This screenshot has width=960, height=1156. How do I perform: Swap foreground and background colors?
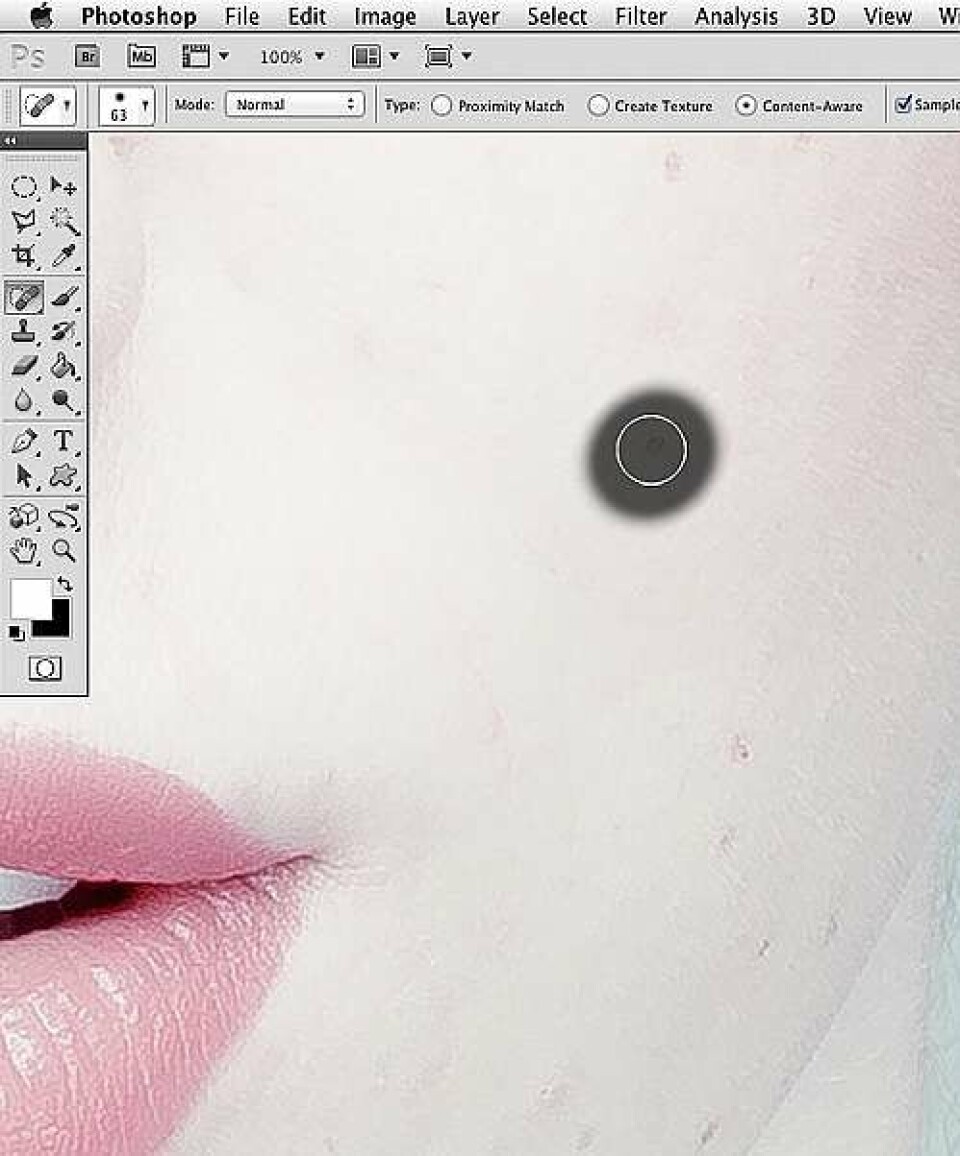click(x=64, y=585)
